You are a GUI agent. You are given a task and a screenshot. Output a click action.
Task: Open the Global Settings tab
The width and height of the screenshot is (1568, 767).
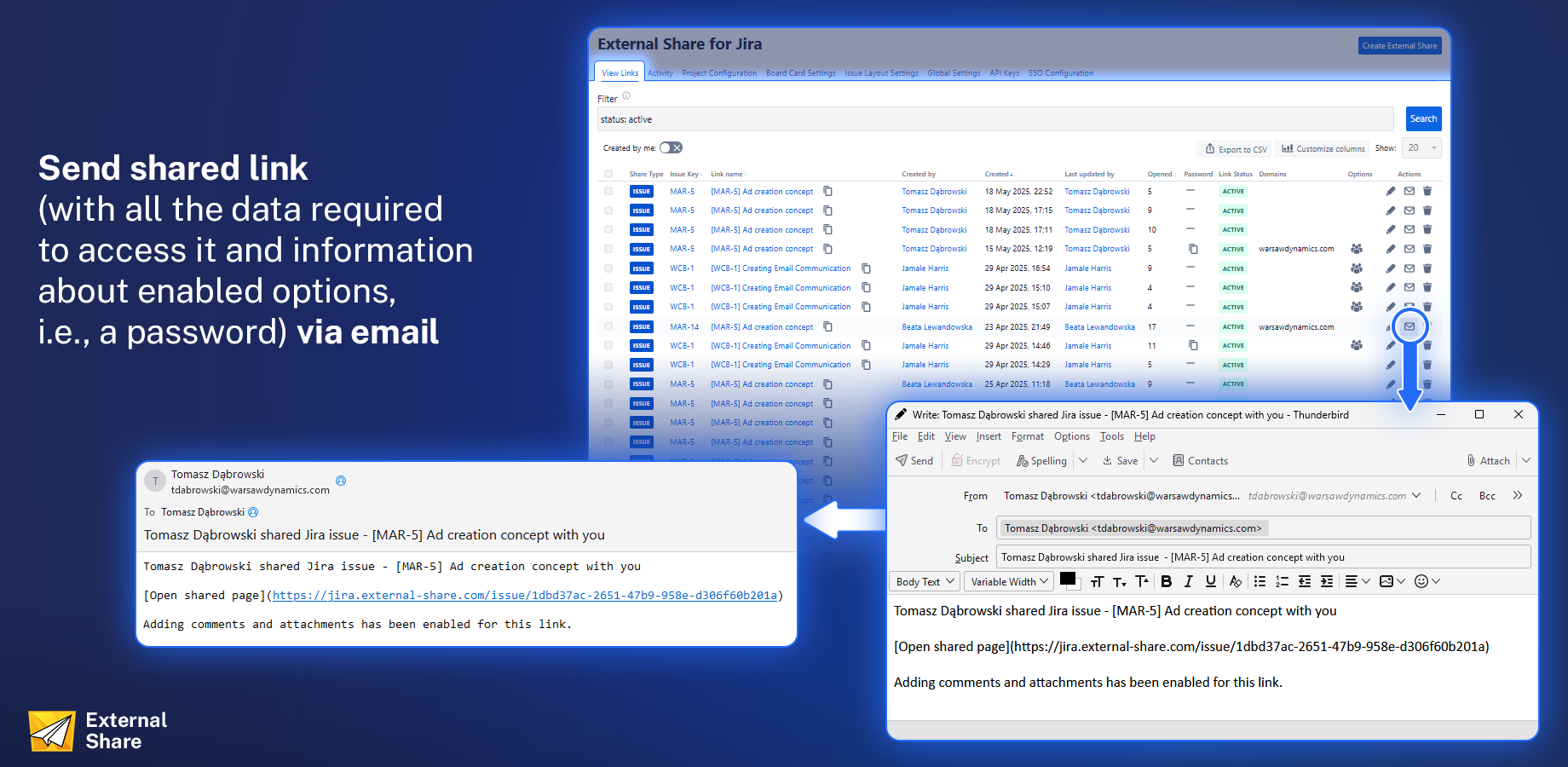(954, 73)
